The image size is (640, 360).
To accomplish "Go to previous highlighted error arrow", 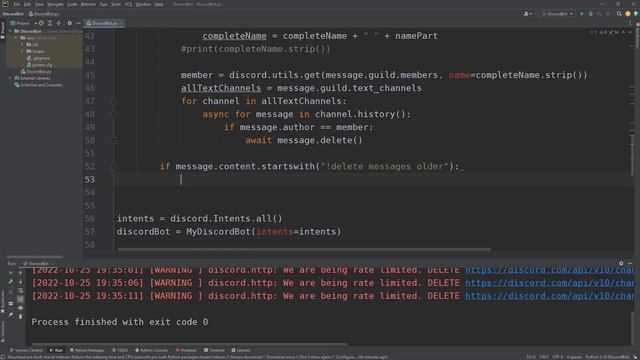I will [623, 32].
